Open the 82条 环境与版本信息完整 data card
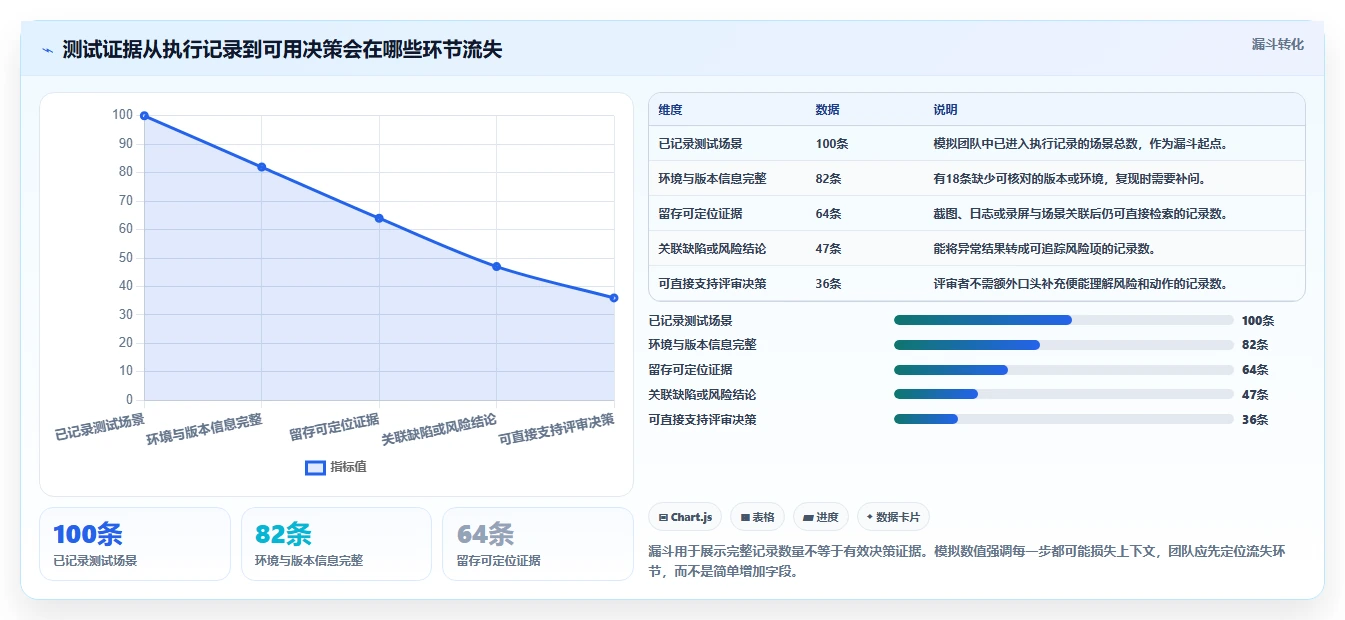The height and width of the screenshot is (620, 1345). (x=336, y=544)
